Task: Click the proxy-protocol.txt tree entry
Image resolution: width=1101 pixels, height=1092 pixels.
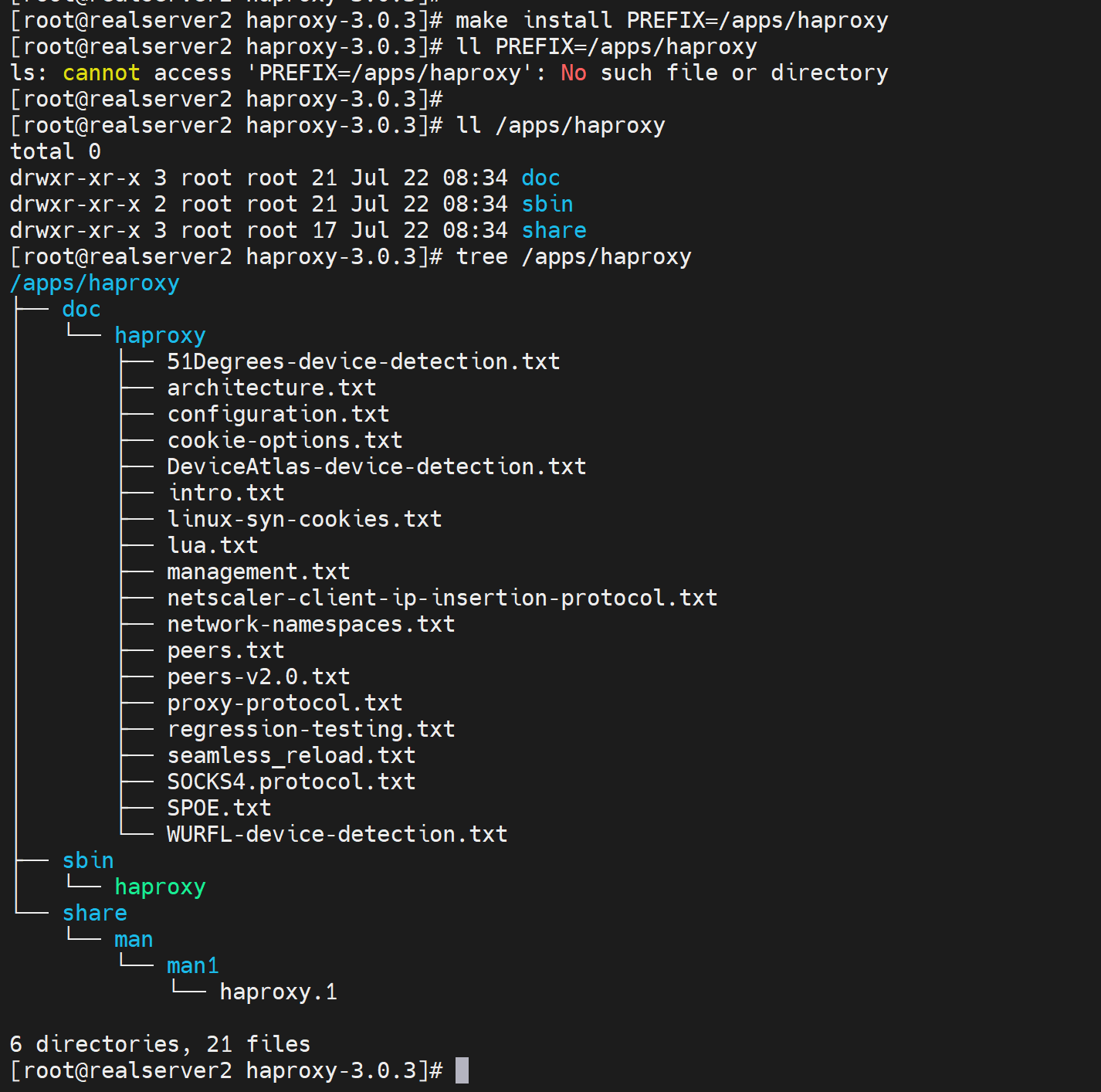Action: (284, 703)
